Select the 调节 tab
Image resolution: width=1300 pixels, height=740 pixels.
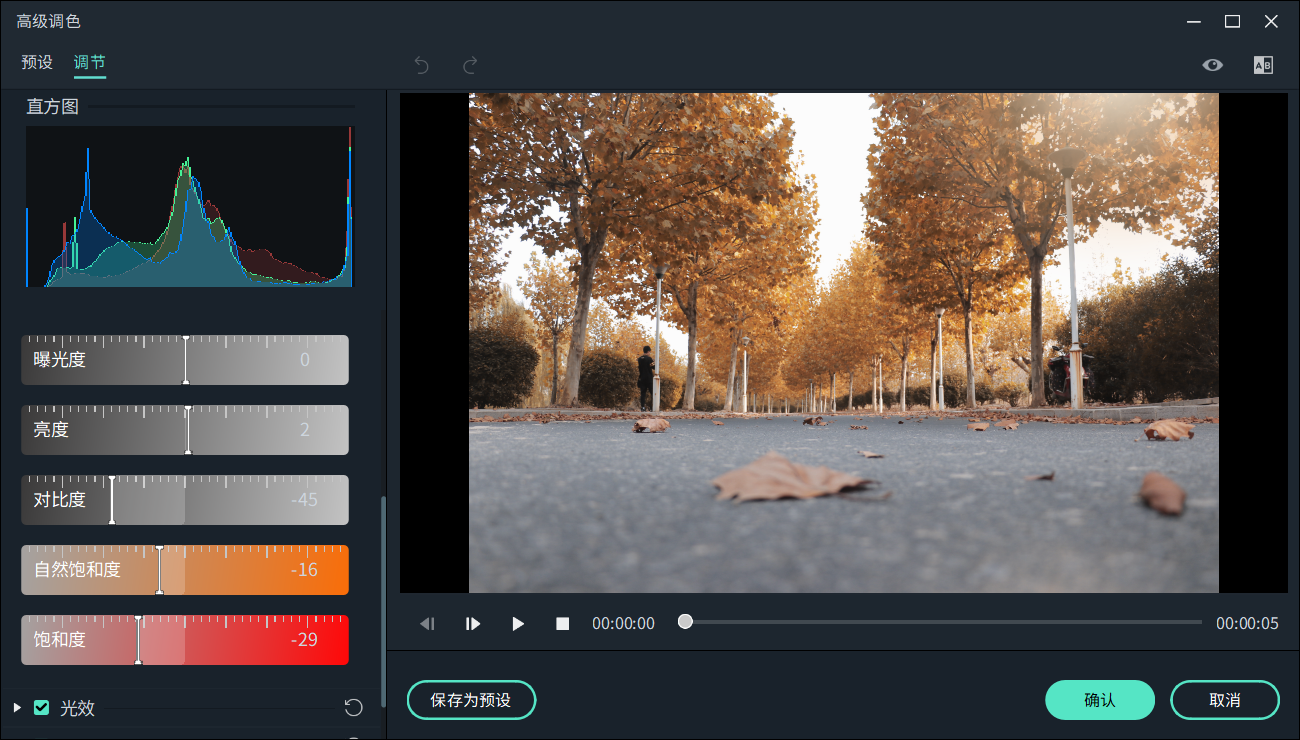[89, 62]
